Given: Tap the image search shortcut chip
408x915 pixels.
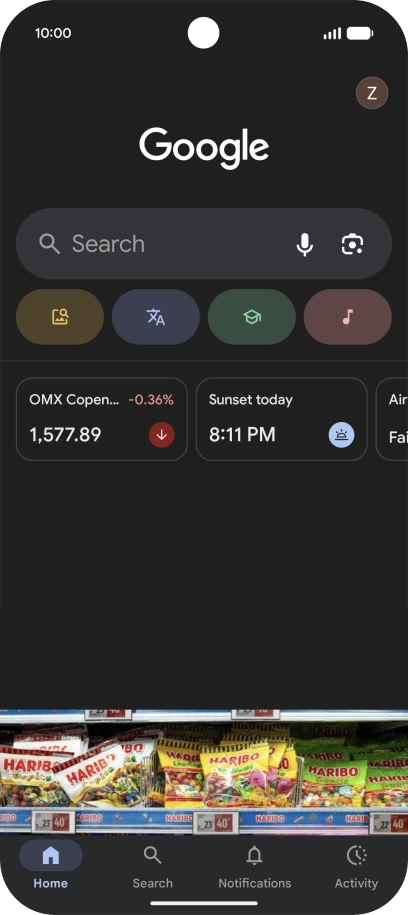Looking at the screenshot, I should coord(60,317).
